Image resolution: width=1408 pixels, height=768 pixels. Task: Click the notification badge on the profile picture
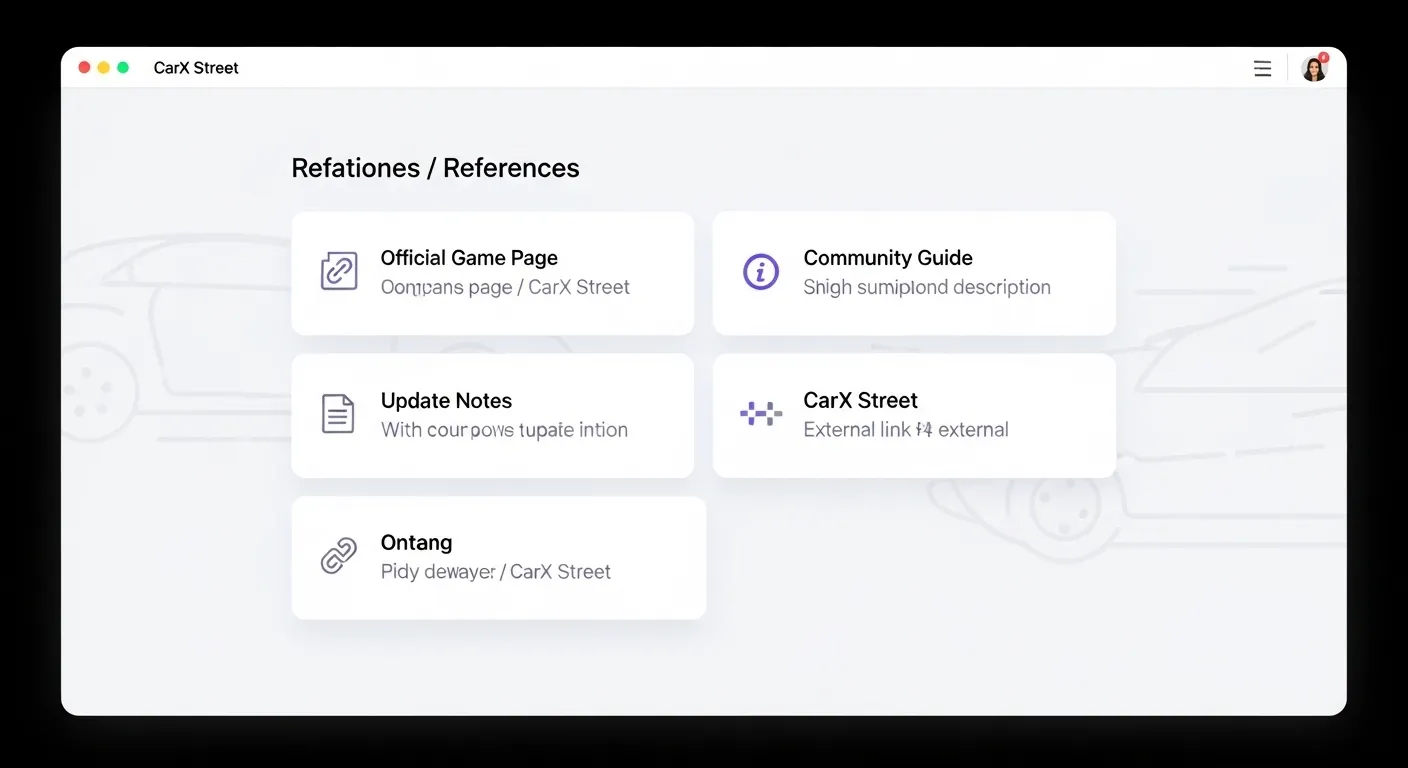(1323, 57)
